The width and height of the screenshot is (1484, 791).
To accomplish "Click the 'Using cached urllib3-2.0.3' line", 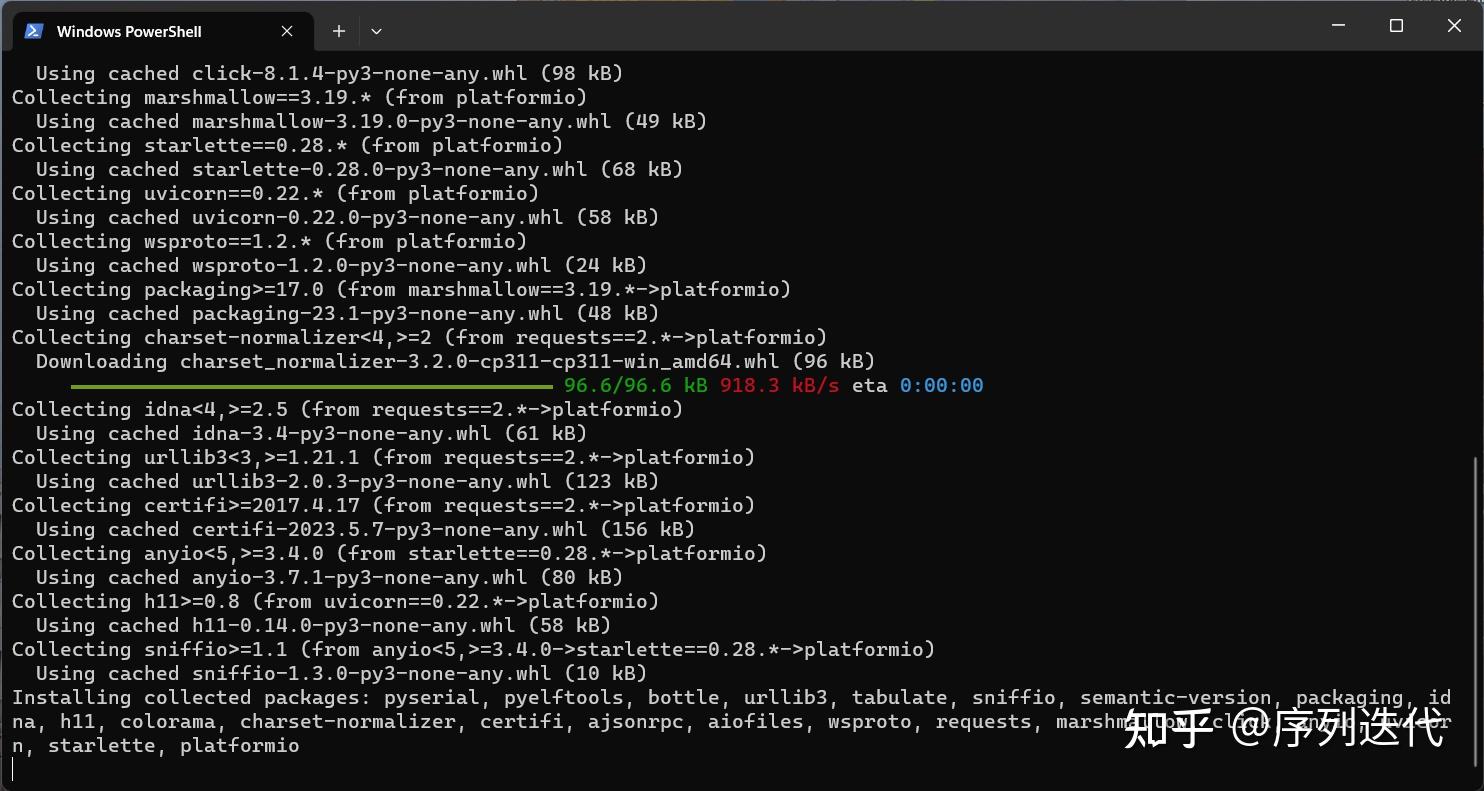I will (348, 482).
